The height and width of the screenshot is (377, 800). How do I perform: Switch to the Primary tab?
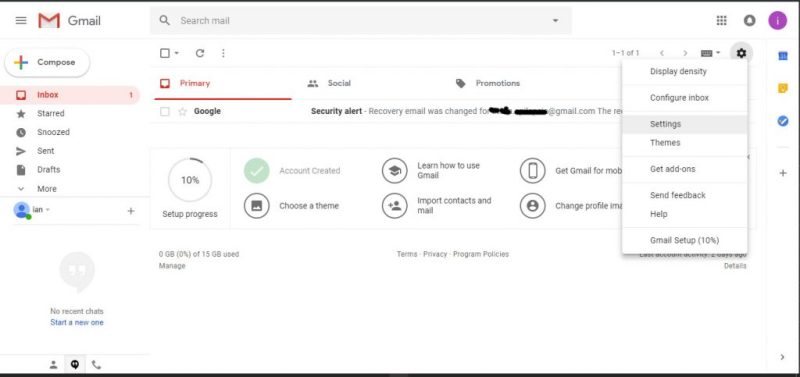(x=223, y=83)
